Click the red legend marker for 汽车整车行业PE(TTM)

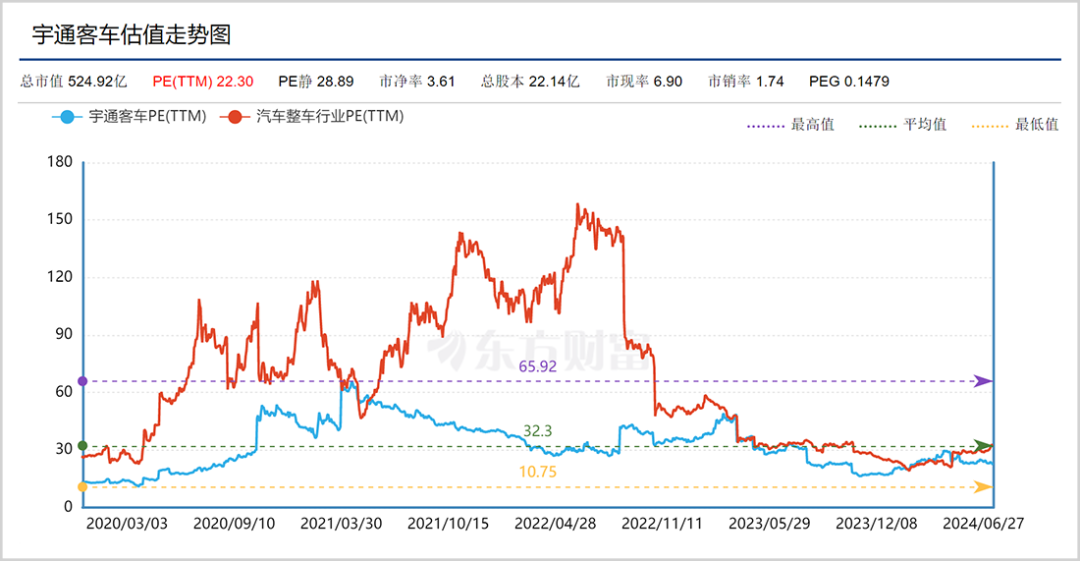click(236, 117)
